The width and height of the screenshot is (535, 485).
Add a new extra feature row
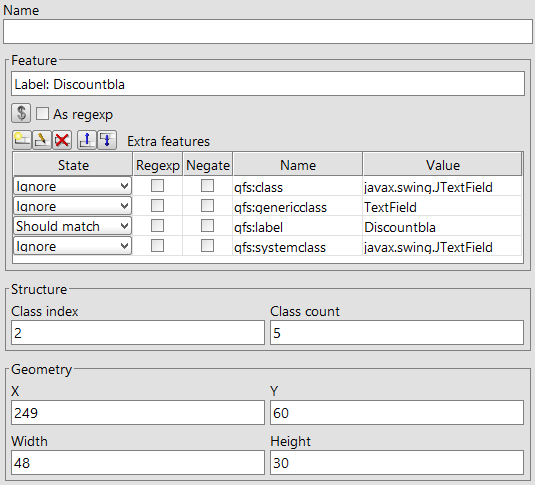click(22, 140)
